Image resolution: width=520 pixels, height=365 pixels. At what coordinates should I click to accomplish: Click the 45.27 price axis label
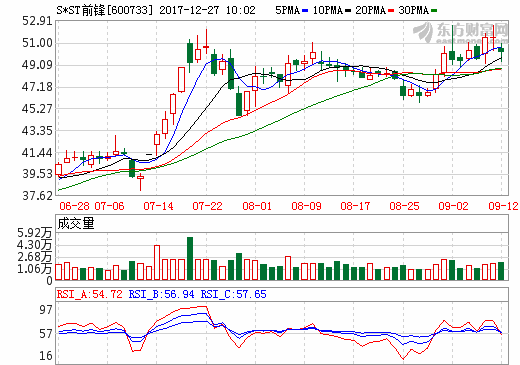point(37,109)
